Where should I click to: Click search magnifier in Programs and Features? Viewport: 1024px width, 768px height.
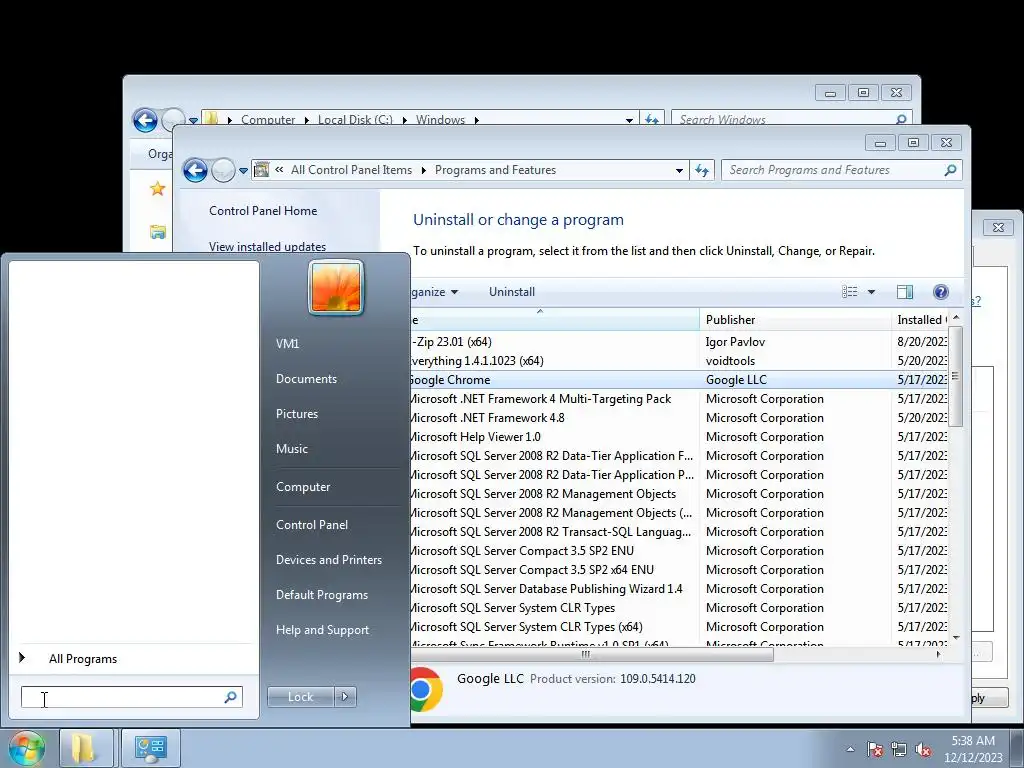(x=950, y=170)
